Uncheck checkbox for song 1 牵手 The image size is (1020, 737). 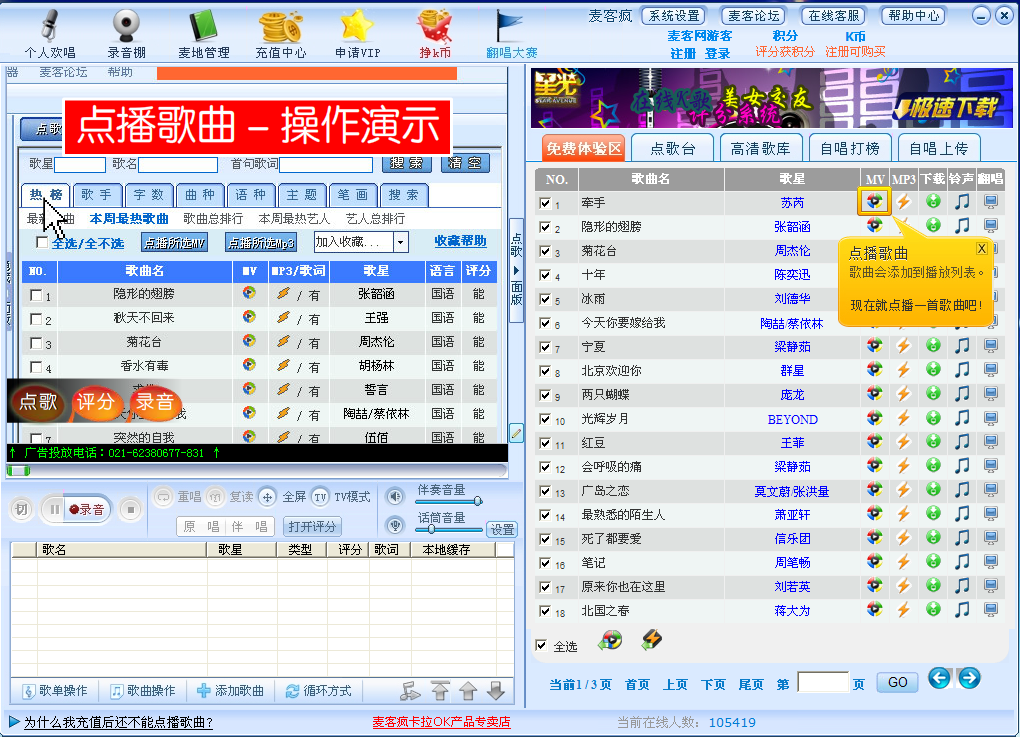(545, 203)
